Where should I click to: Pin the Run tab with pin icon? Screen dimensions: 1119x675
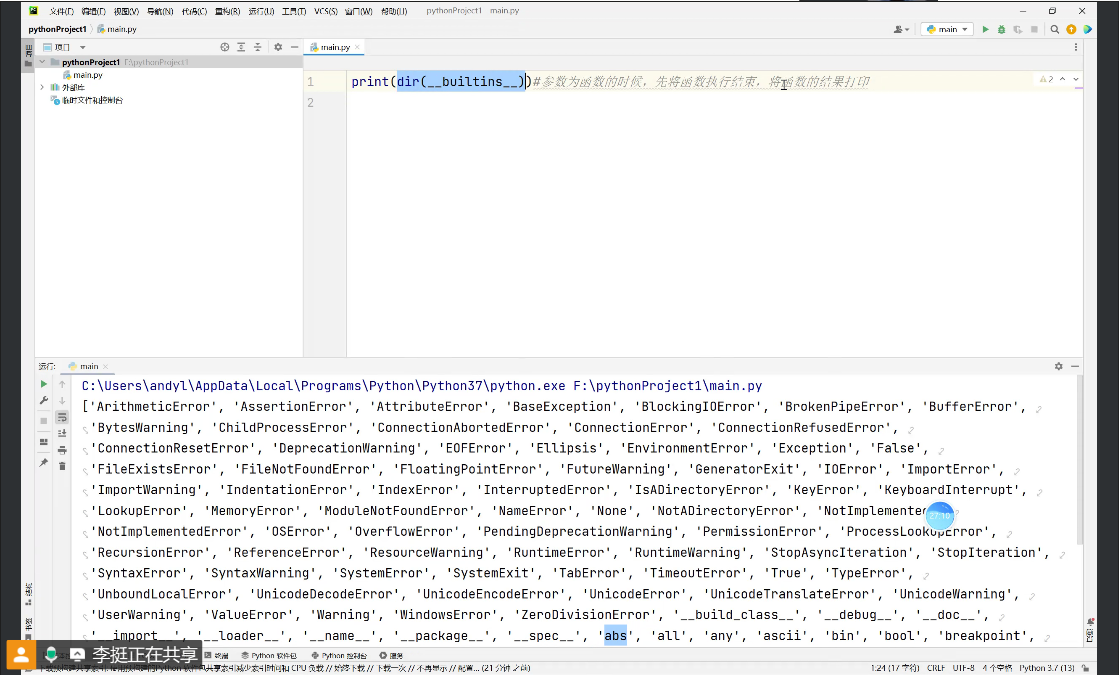coord(44,463)
